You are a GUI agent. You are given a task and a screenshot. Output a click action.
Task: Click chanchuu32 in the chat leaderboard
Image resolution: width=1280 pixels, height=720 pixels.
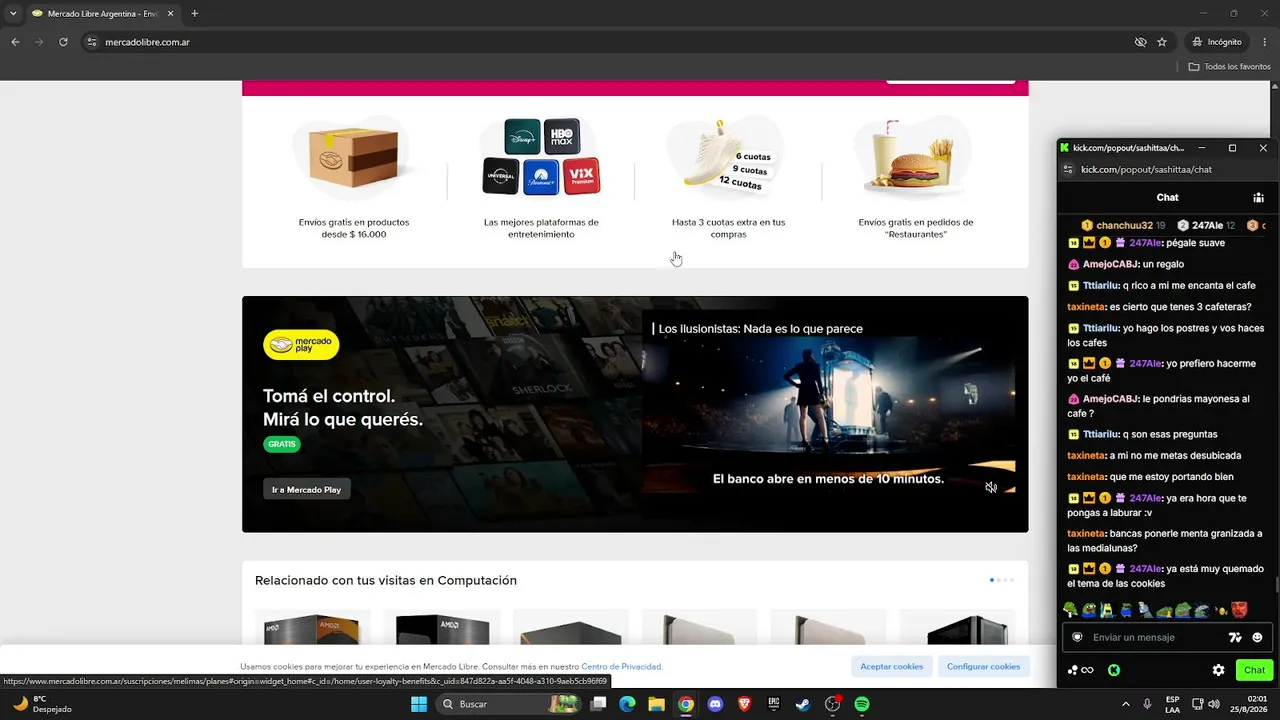coord(1123,225)
